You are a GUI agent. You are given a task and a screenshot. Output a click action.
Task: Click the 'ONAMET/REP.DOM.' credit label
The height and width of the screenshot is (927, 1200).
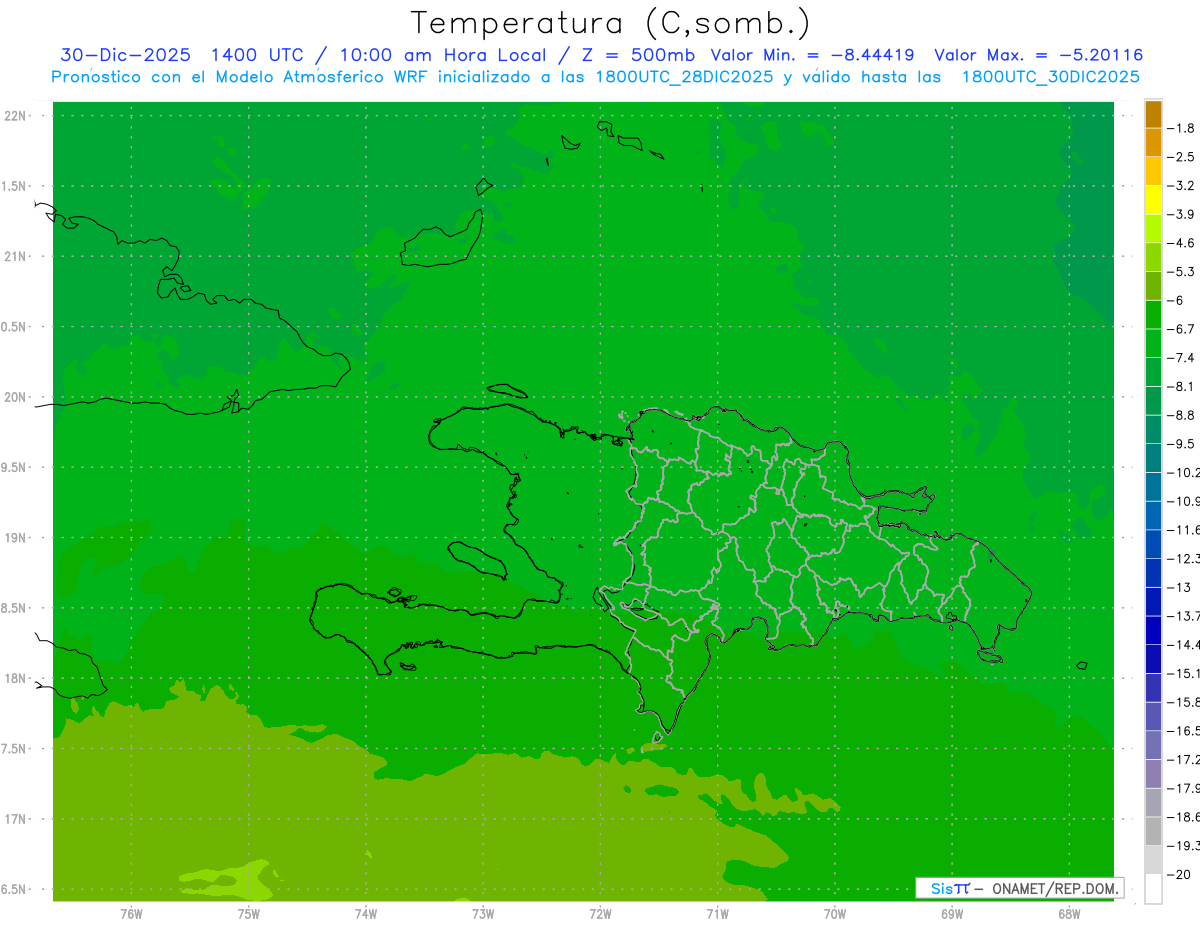pyautogui.click(x=1054, y=888)
